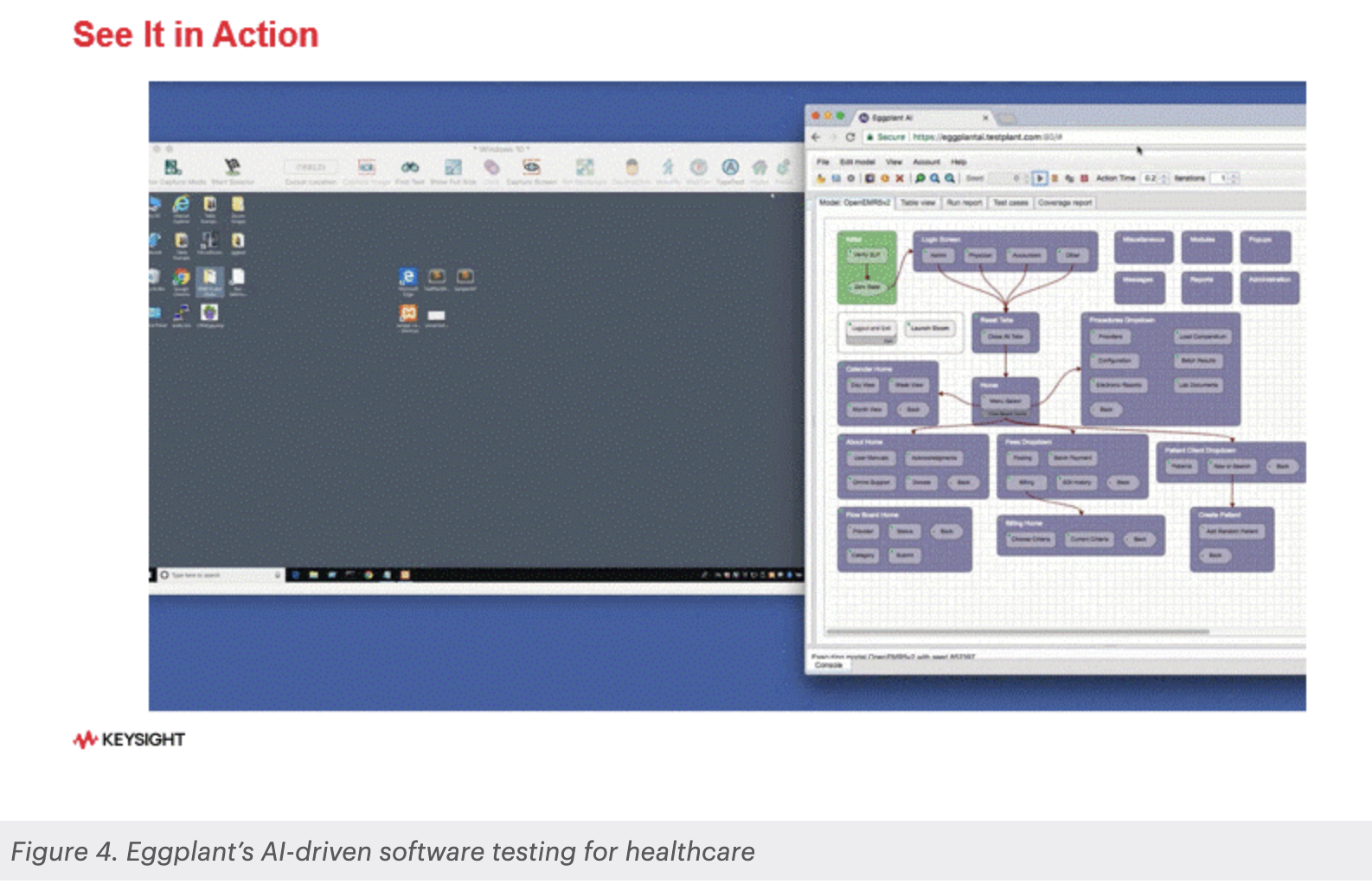Open the File menu in Eggplant AI
This screenshot has height=884, width=1372.
coord(823,162)
